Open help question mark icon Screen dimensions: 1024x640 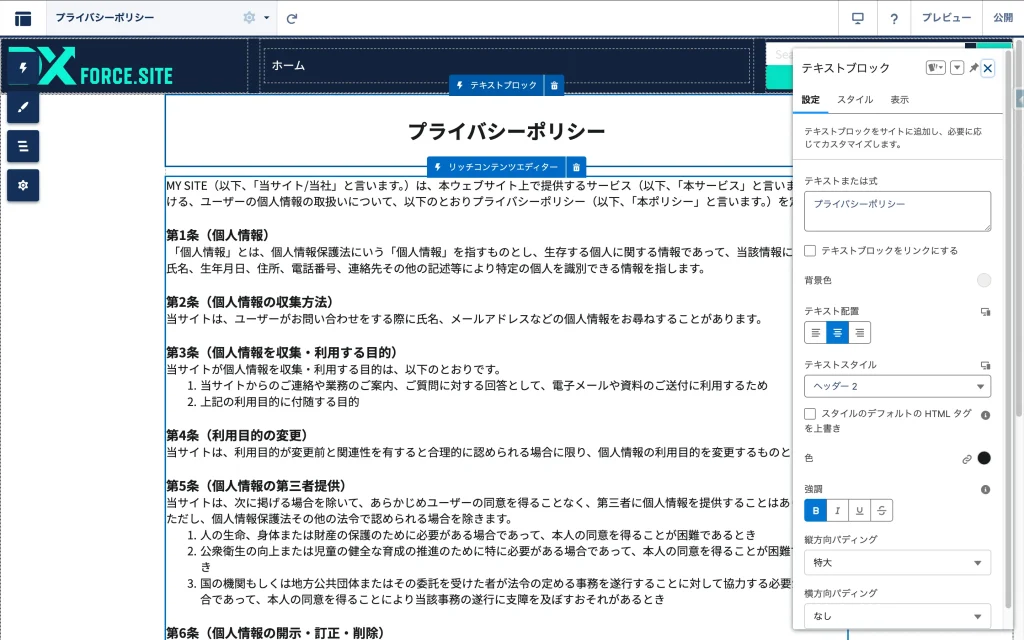coord(893,18)
